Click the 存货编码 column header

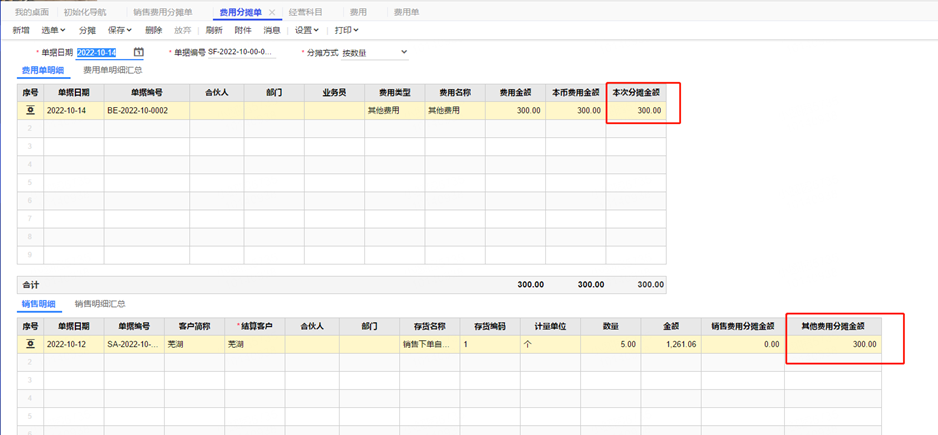tap(490, 327)
